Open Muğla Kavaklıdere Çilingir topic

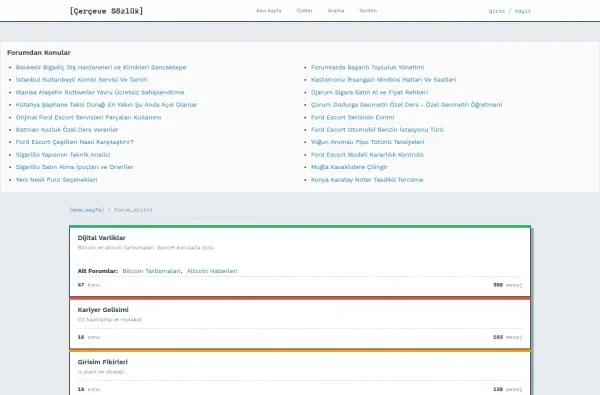coord(349,167)
